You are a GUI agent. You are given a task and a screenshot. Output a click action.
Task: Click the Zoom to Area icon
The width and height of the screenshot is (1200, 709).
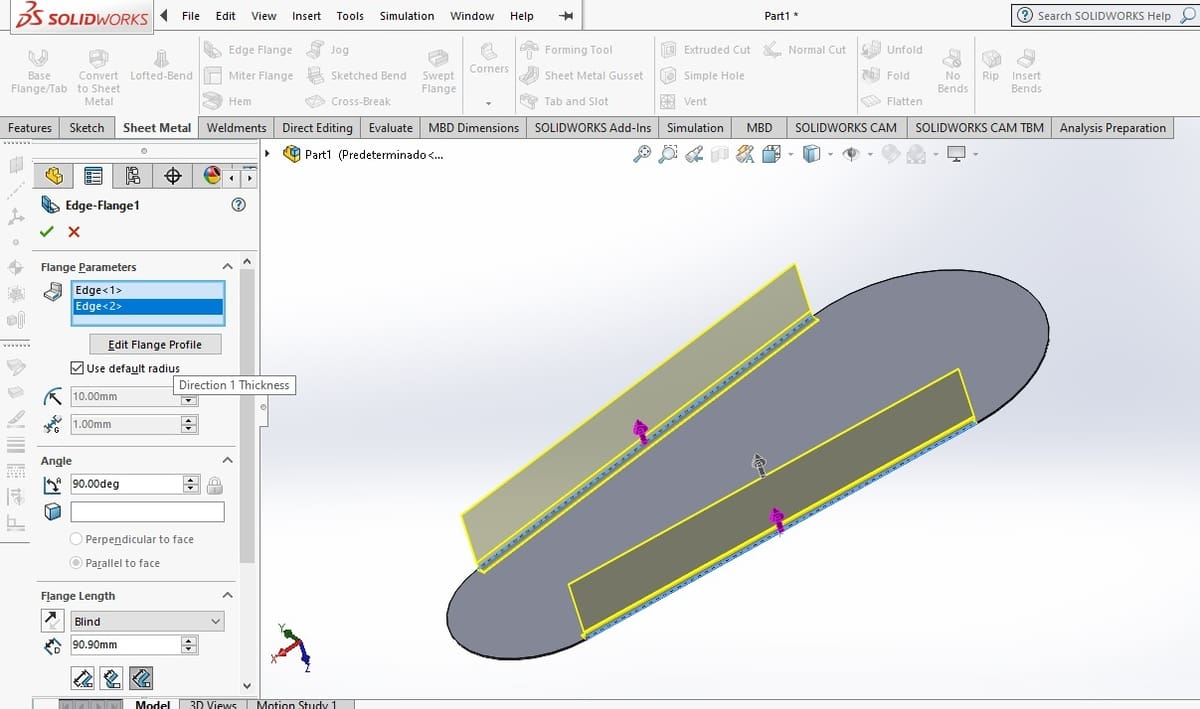point(668,154)
